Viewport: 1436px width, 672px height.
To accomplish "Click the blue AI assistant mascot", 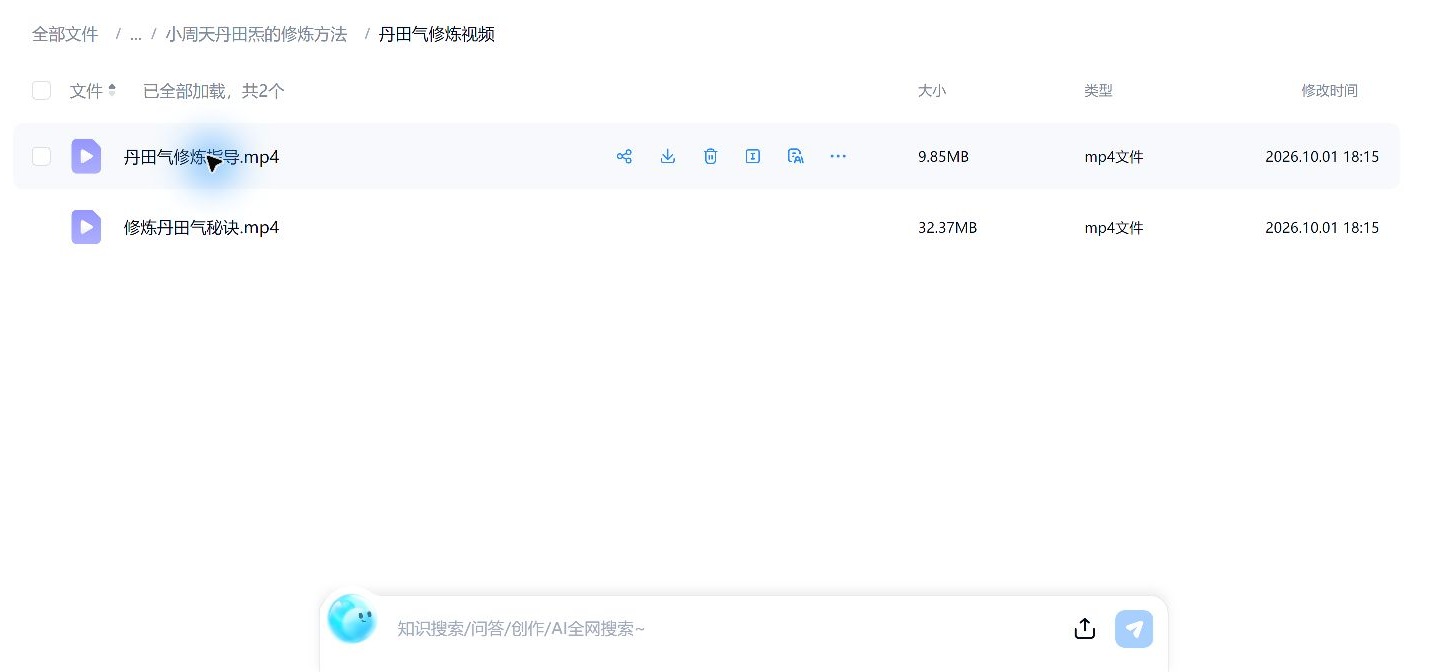I will tap(352, 618).
